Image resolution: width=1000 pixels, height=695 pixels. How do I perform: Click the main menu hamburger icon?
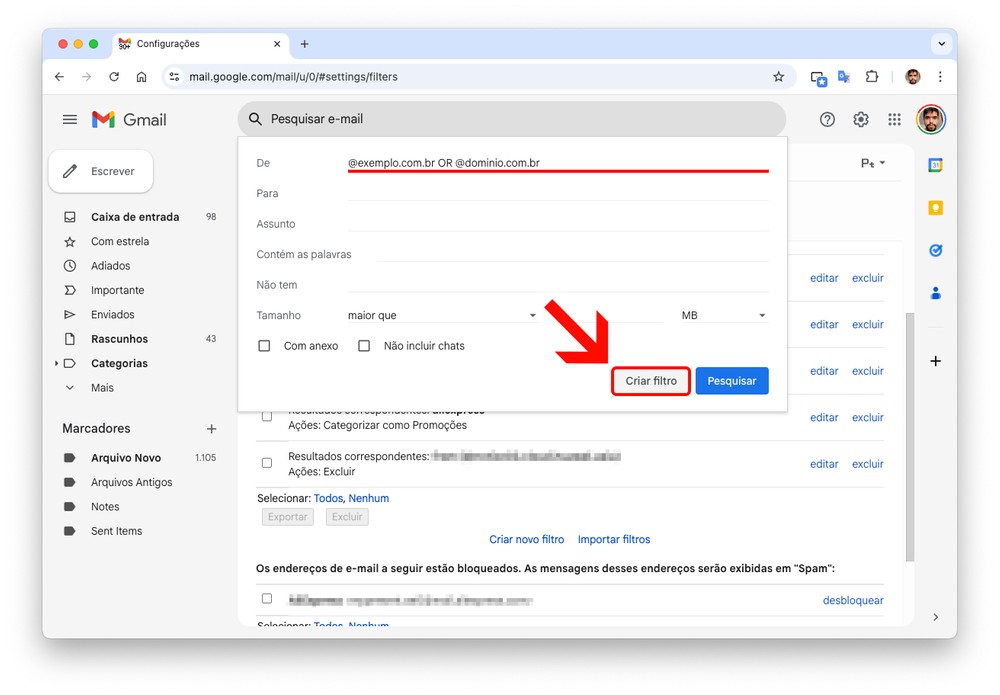click(70, 119)
